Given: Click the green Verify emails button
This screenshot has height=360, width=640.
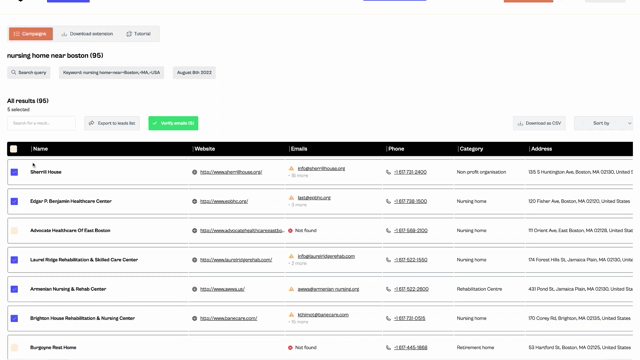Looking at the screenshot, I should click(x=173, y=123).
